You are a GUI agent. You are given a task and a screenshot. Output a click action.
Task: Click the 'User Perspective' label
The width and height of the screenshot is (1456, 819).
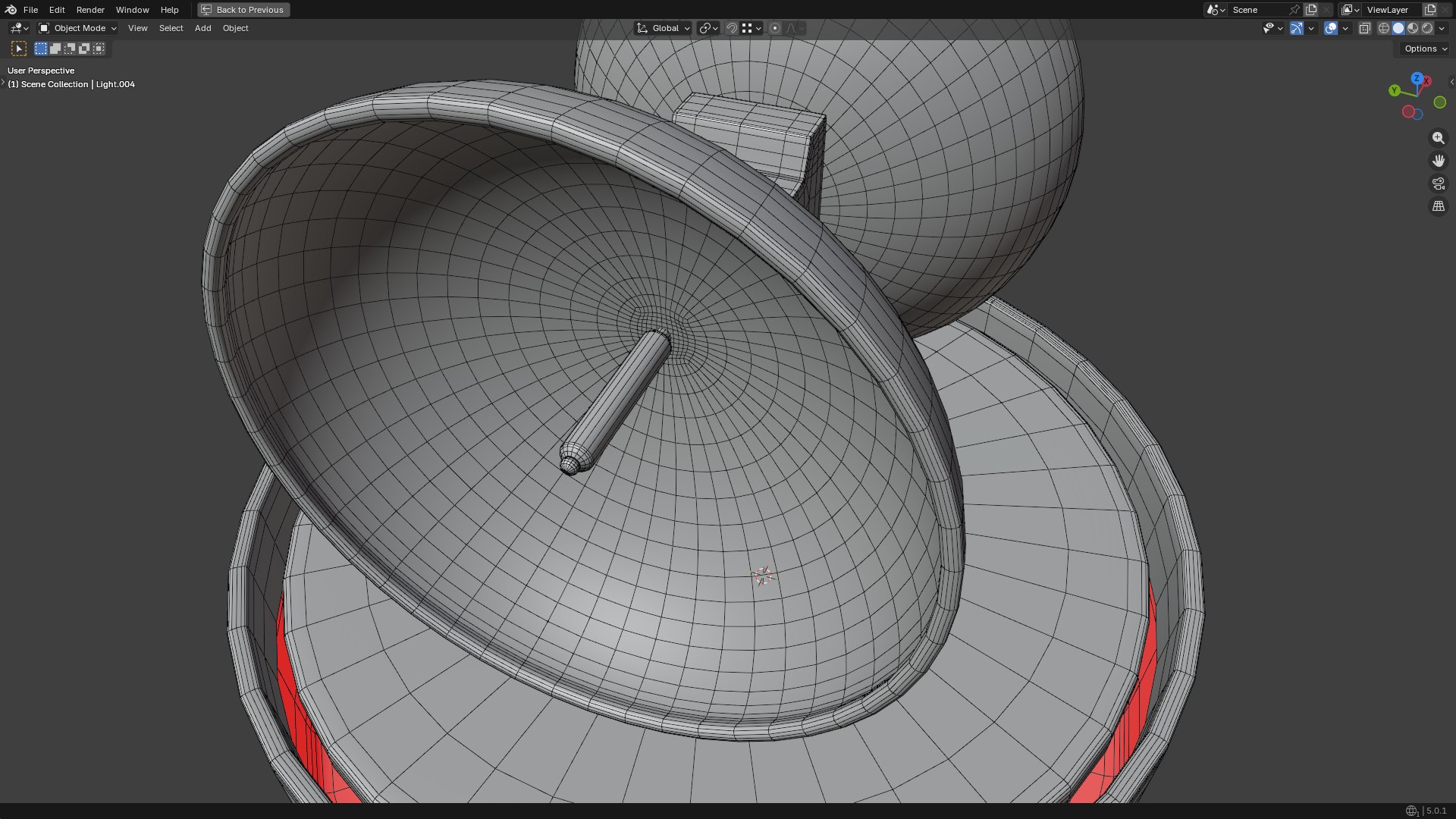pyautogui.click(x=41, y=71)
